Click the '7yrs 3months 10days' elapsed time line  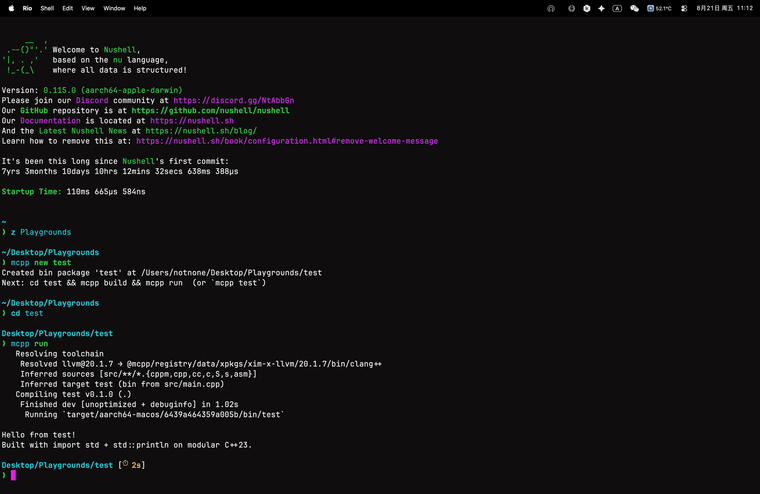click(x=120, y=172)
